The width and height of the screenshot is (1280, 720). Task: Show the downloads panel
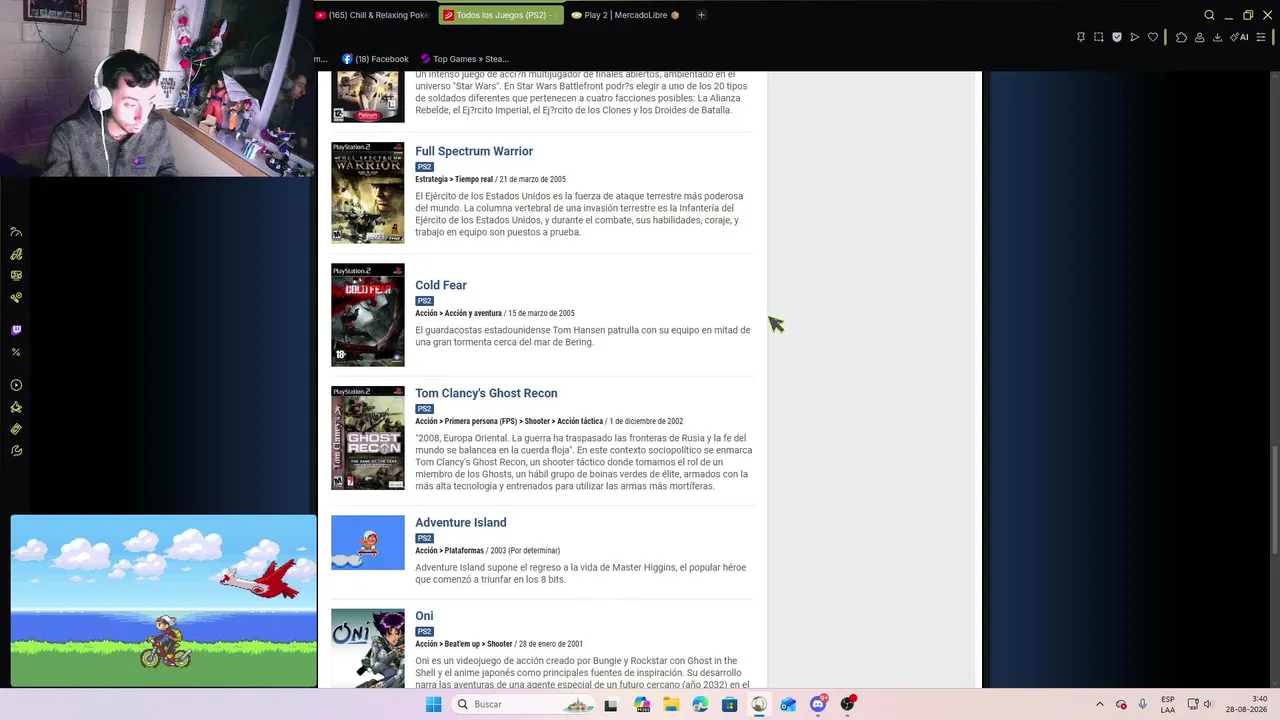[1217, 37]
